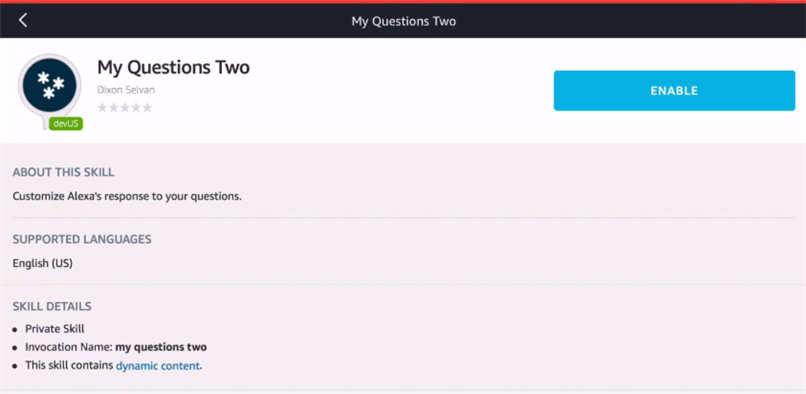Click developer name Dixon Selvan
The width and height of the screenshot is (806, 394).
click(x=126, y=90)
